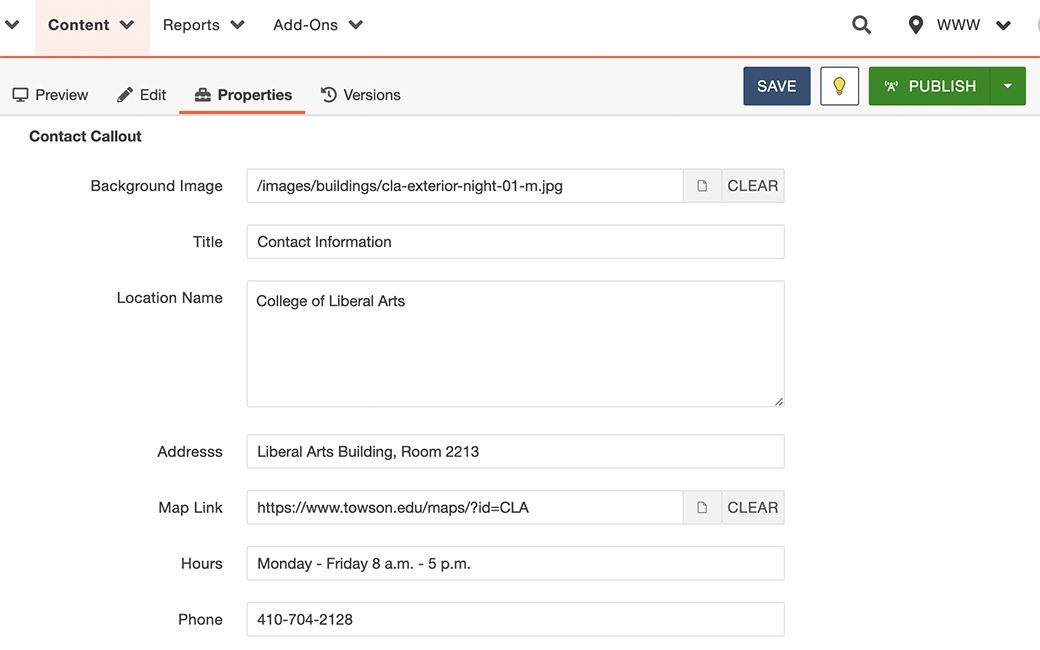This screenshot has height=650, width=1040.
Task: Click the lightbulb page check icon
Action: [x=839, y=86]
